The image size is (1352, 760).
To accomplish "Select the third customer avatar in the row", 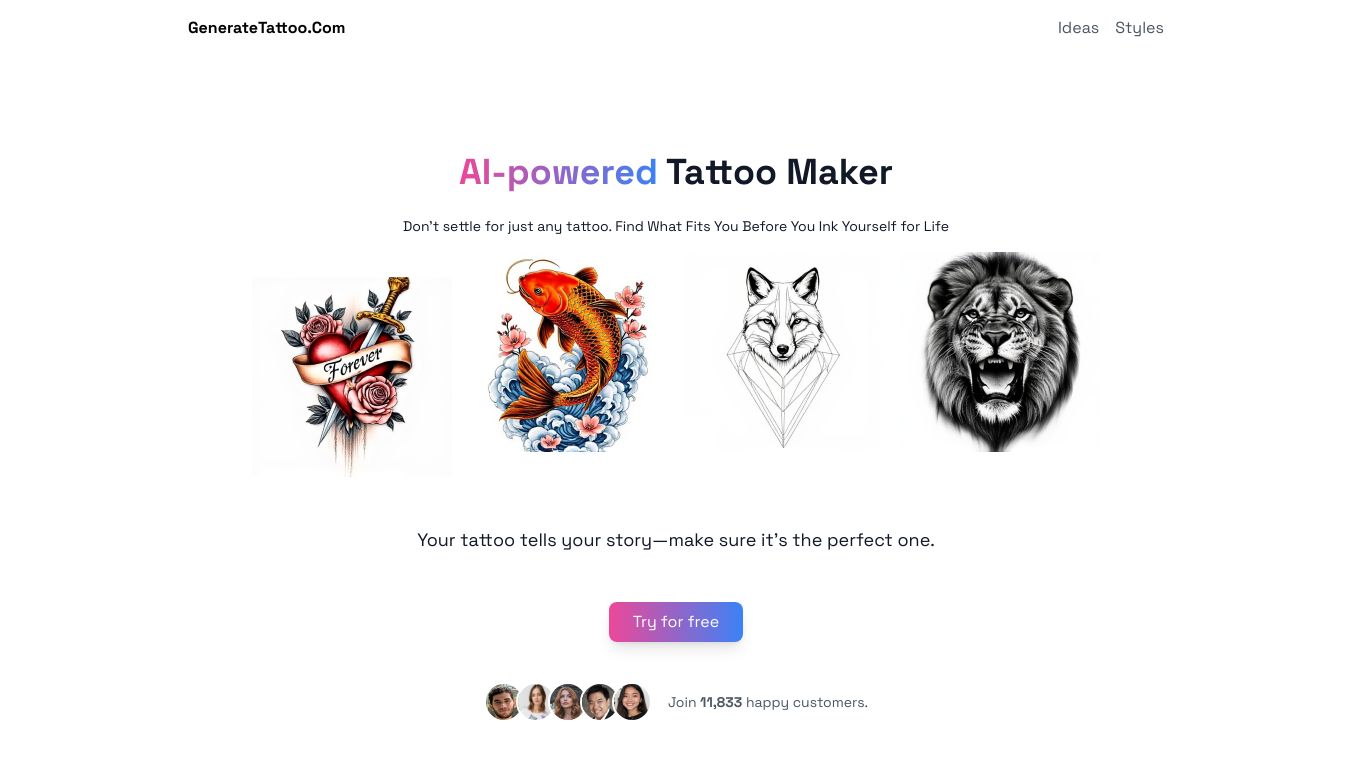I will (567, 702).
